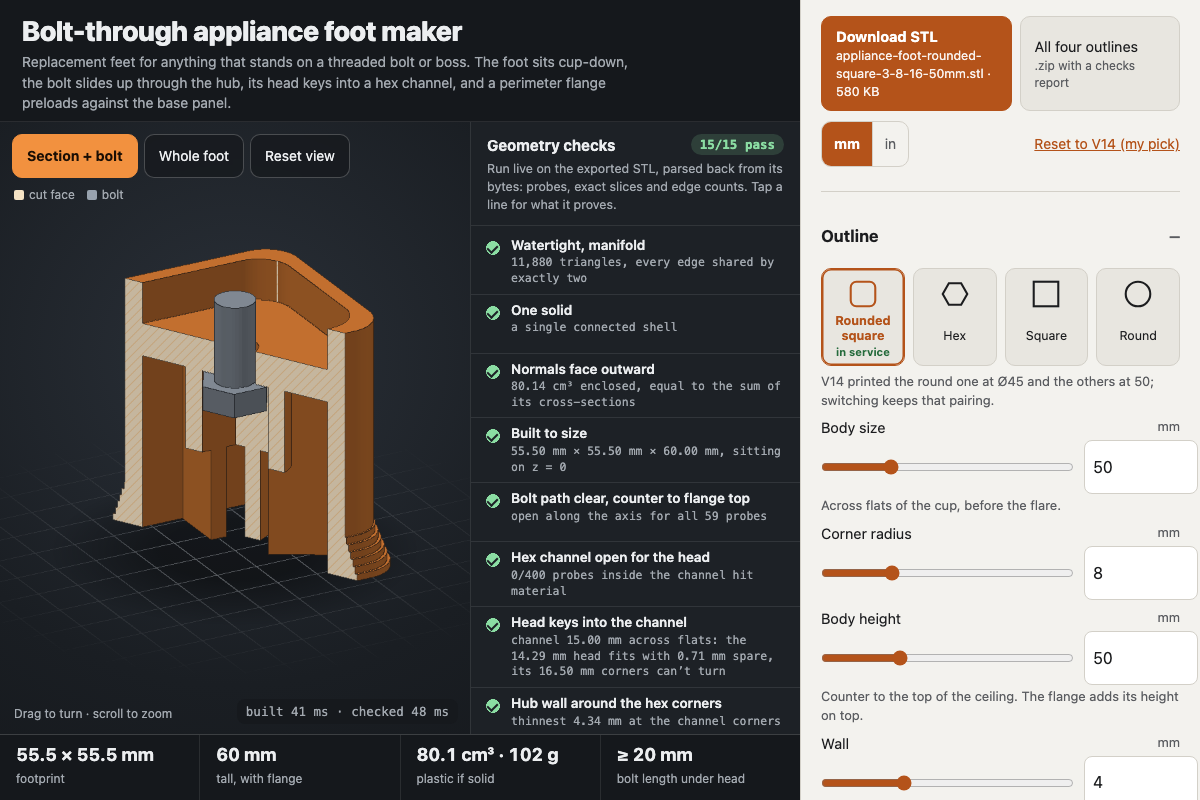The image size is (1200, 800).
Task: Switch to Whole foot view
Action: click(x=194, y=156)
